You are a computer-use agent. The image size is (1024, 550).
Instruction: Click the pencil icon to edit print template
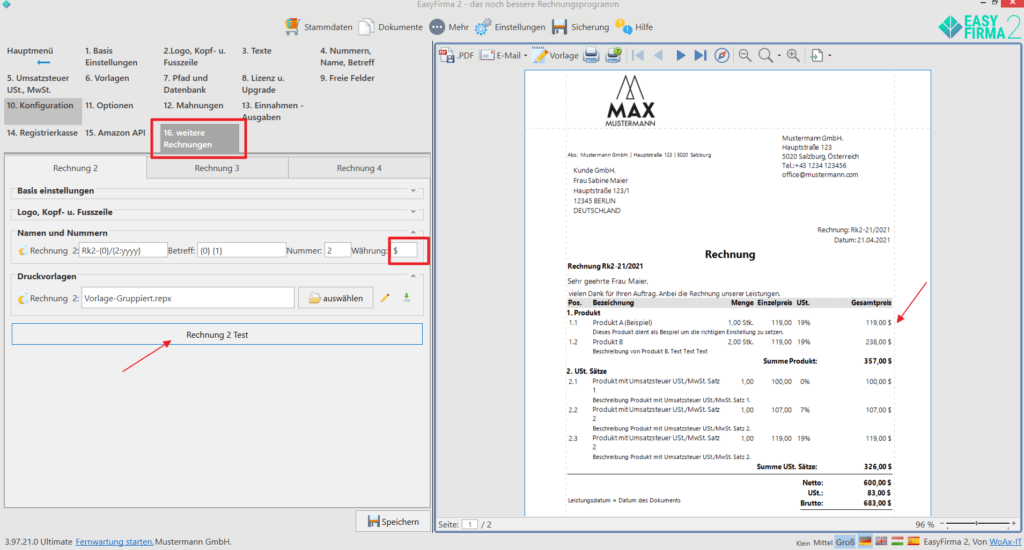pyautogui.click(x=385, y=298)
